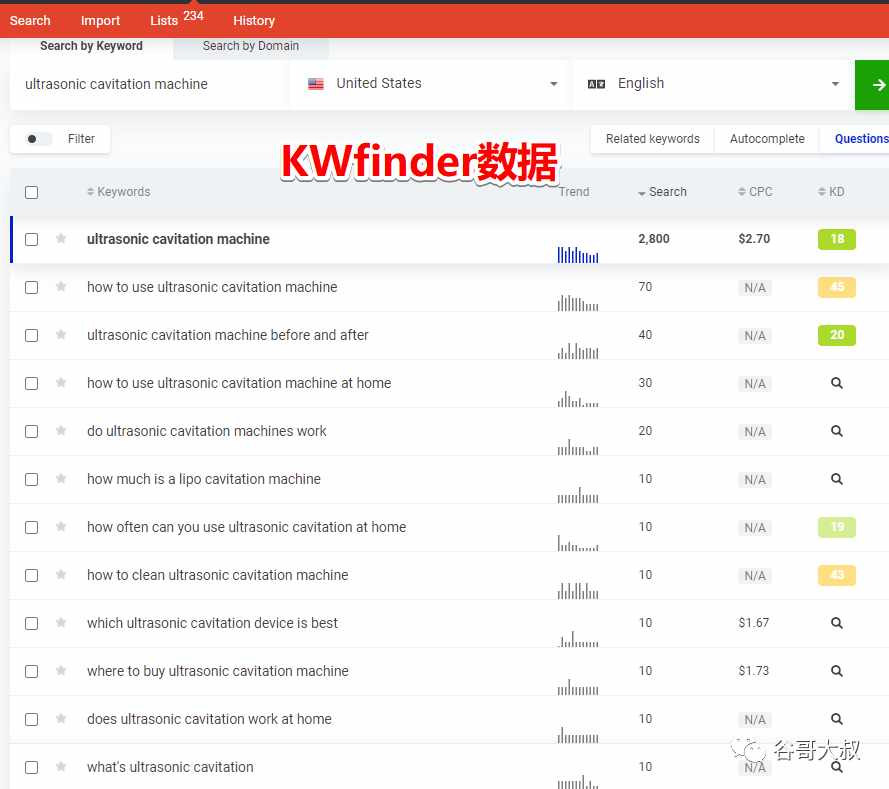
Task: Sort table by Search volume
Action: 662,192
